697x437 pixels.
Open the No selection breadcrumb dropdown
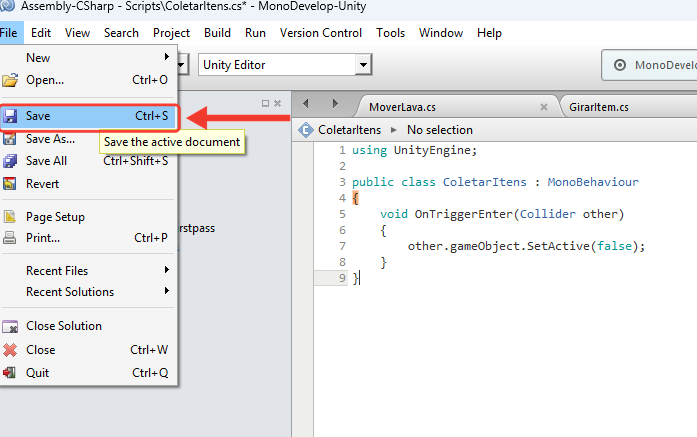(440, 130)
